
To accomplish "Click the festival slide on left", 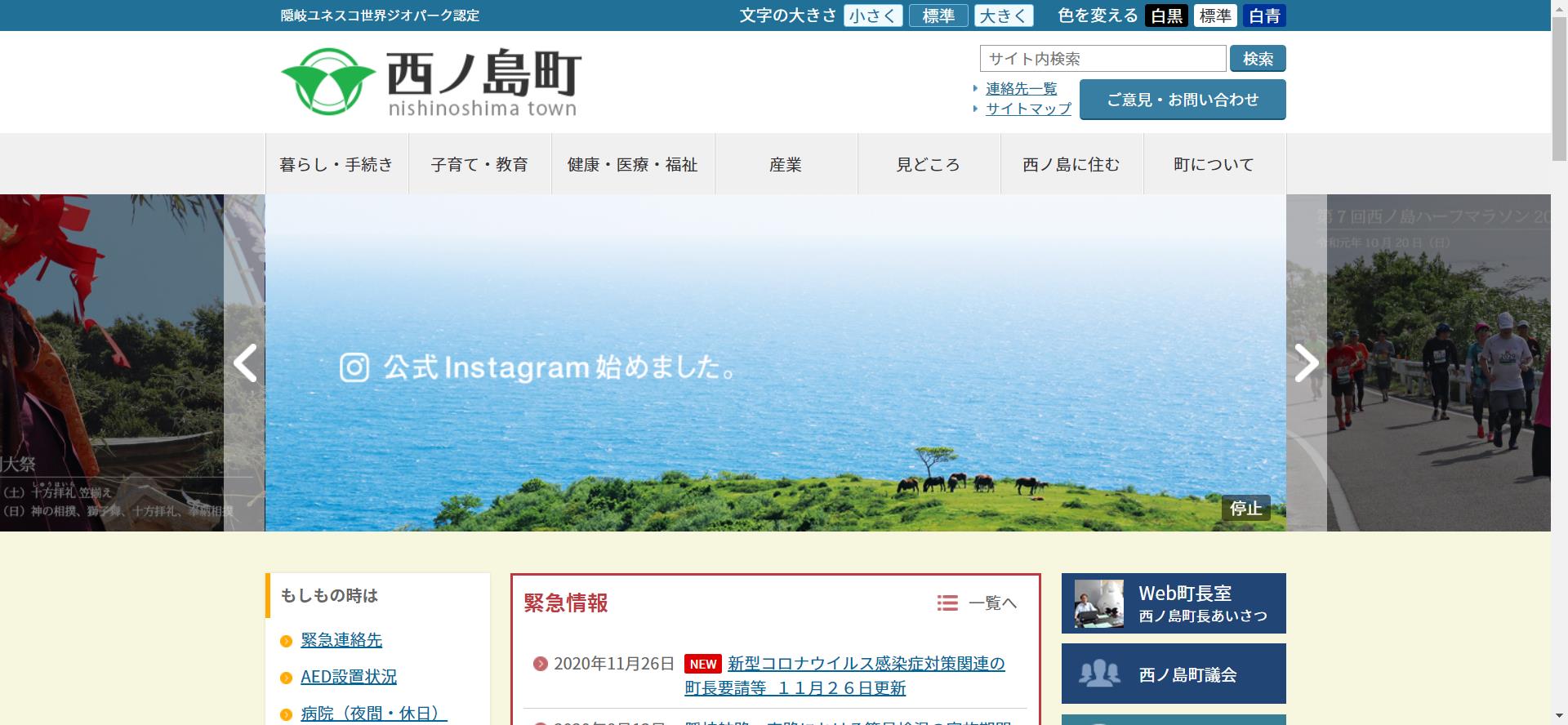I will tap(112, 362).
